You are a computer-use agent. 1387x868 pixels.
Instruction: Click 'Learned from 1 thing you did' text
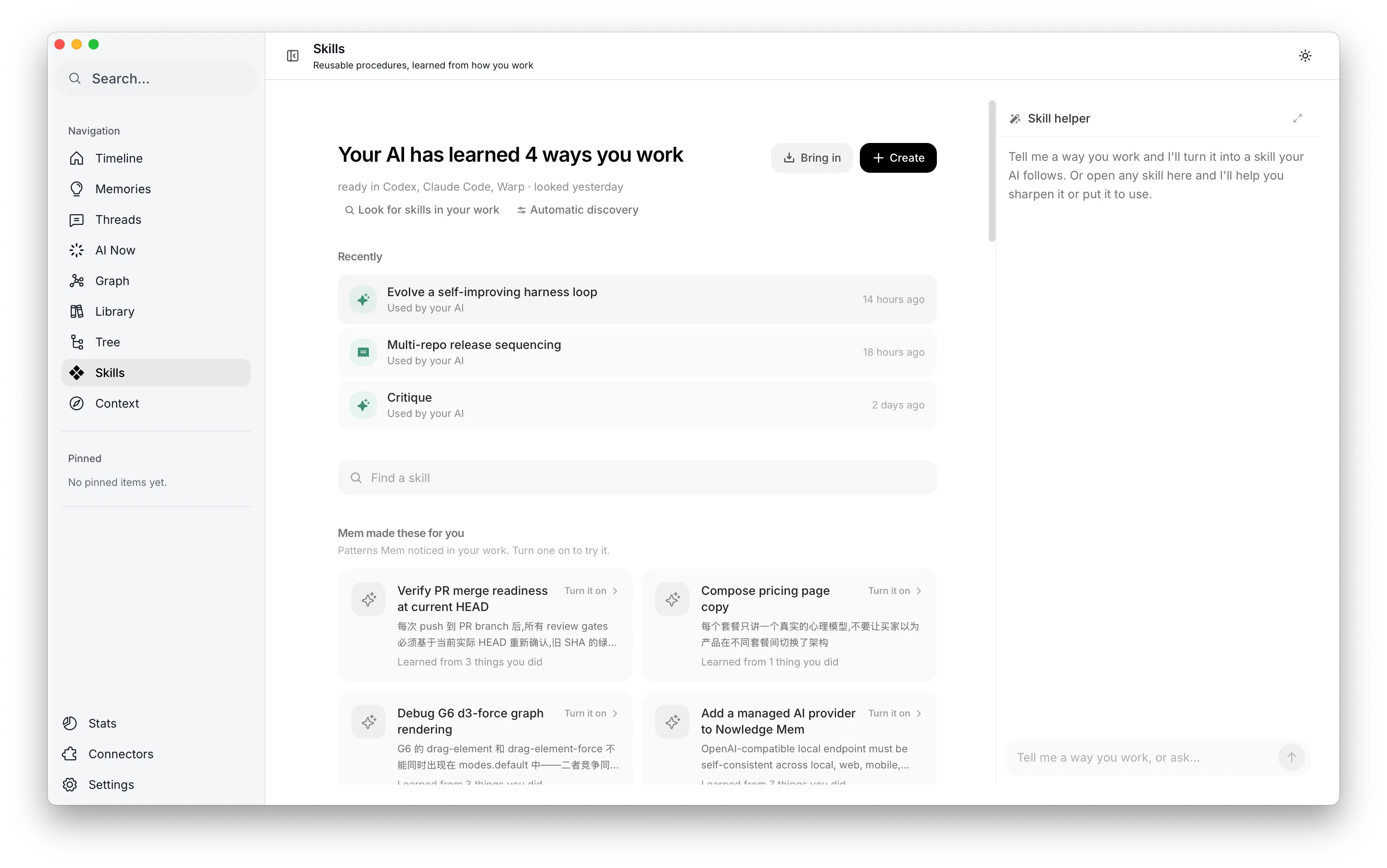(769, 662)
